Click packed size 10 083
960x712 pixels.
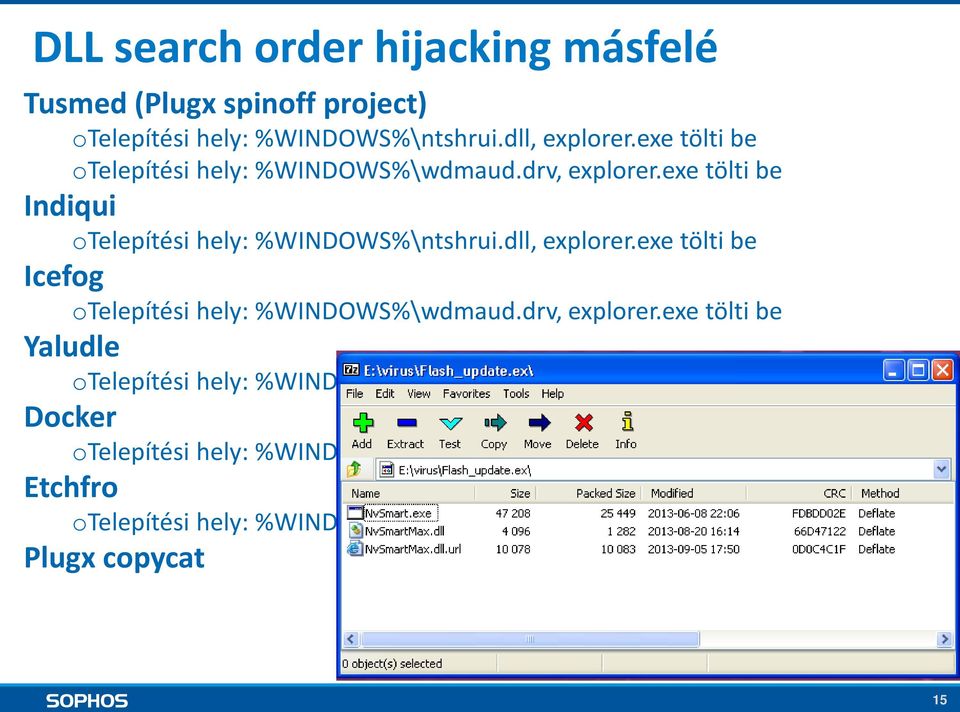tap(618, 549)
